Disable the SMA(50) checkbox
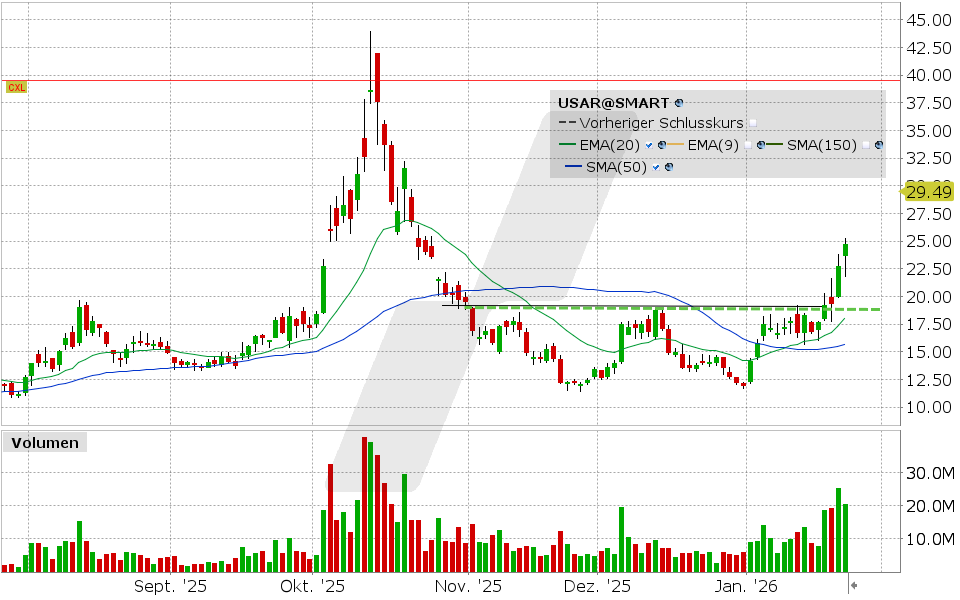The width and height of the screenshot is (960, 600). coord(655,166)
